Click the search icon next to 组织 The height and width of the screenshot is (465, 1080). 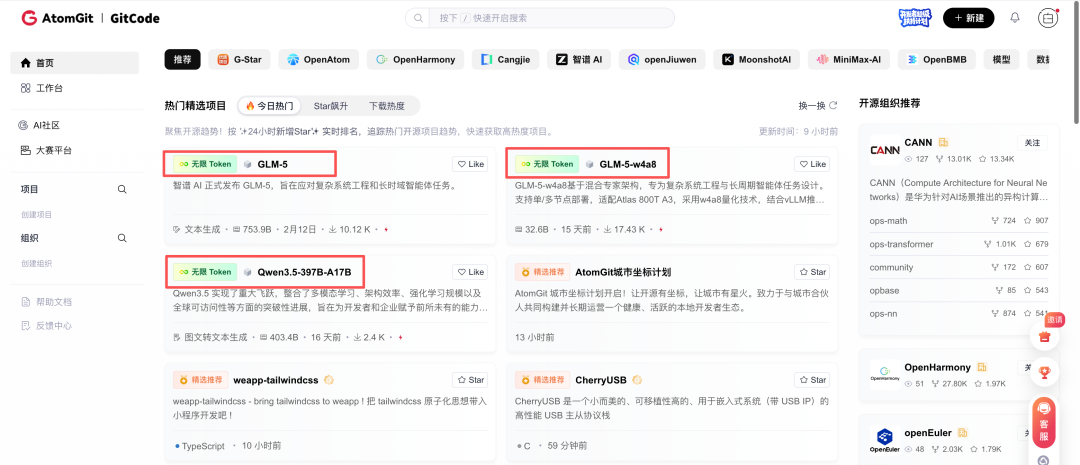click(122, 238)
